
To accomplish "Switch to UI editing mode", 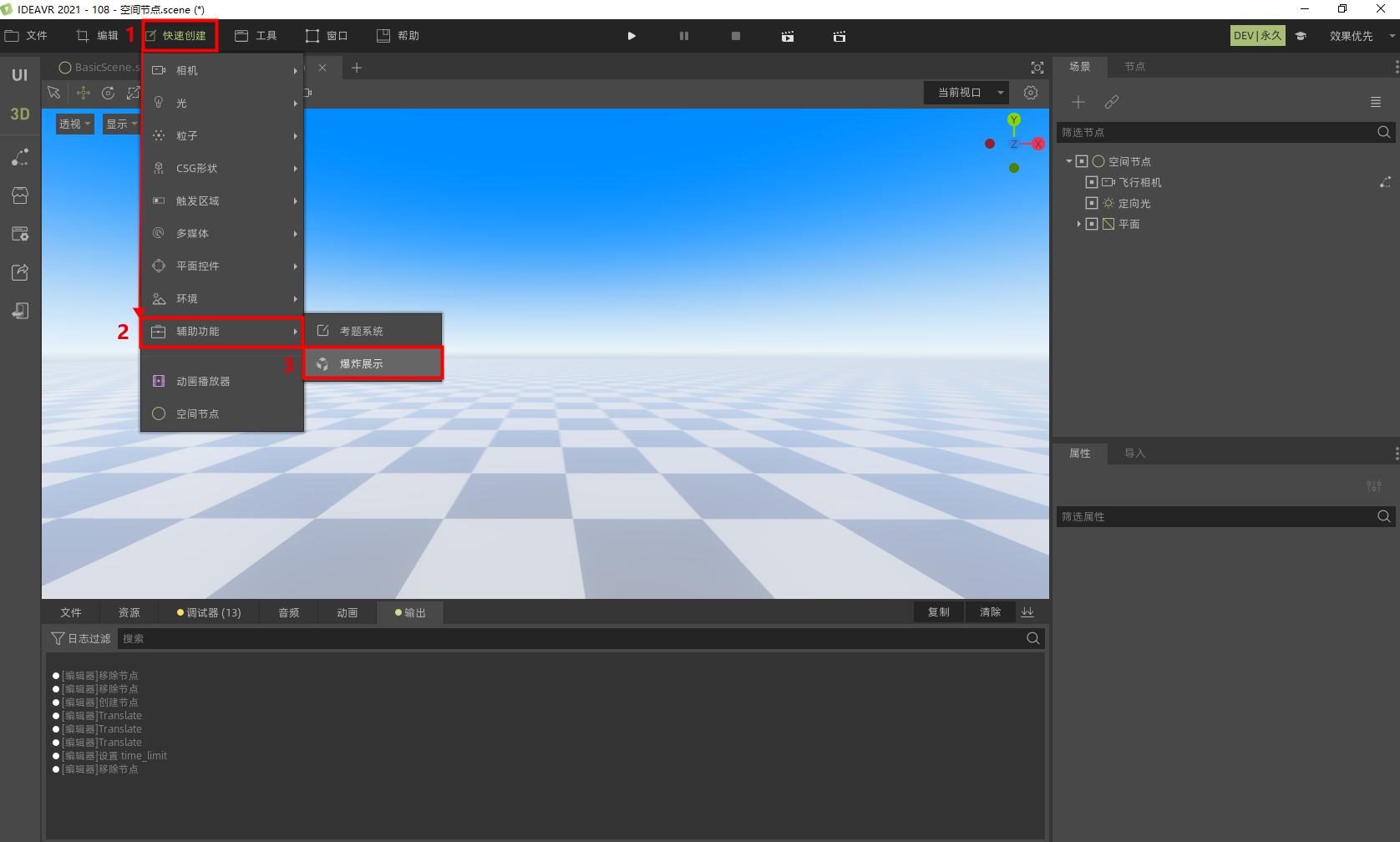I will pyautogui.click(x=19, y=75).
